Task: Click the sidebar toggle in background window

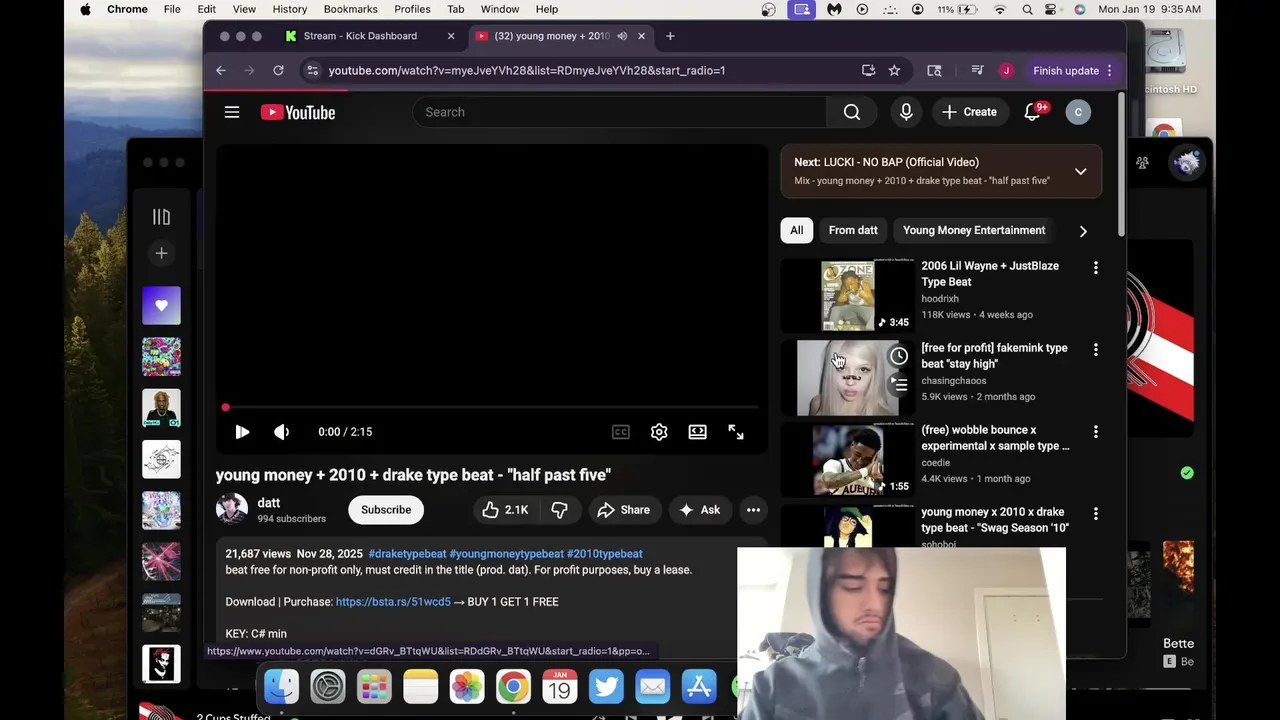Action: [161, 217]
